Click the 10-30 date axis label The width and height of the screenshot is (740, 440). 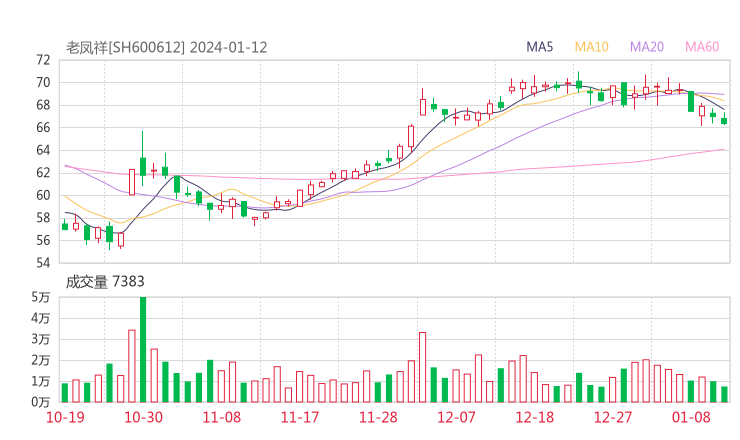click(x=143, y=417)
